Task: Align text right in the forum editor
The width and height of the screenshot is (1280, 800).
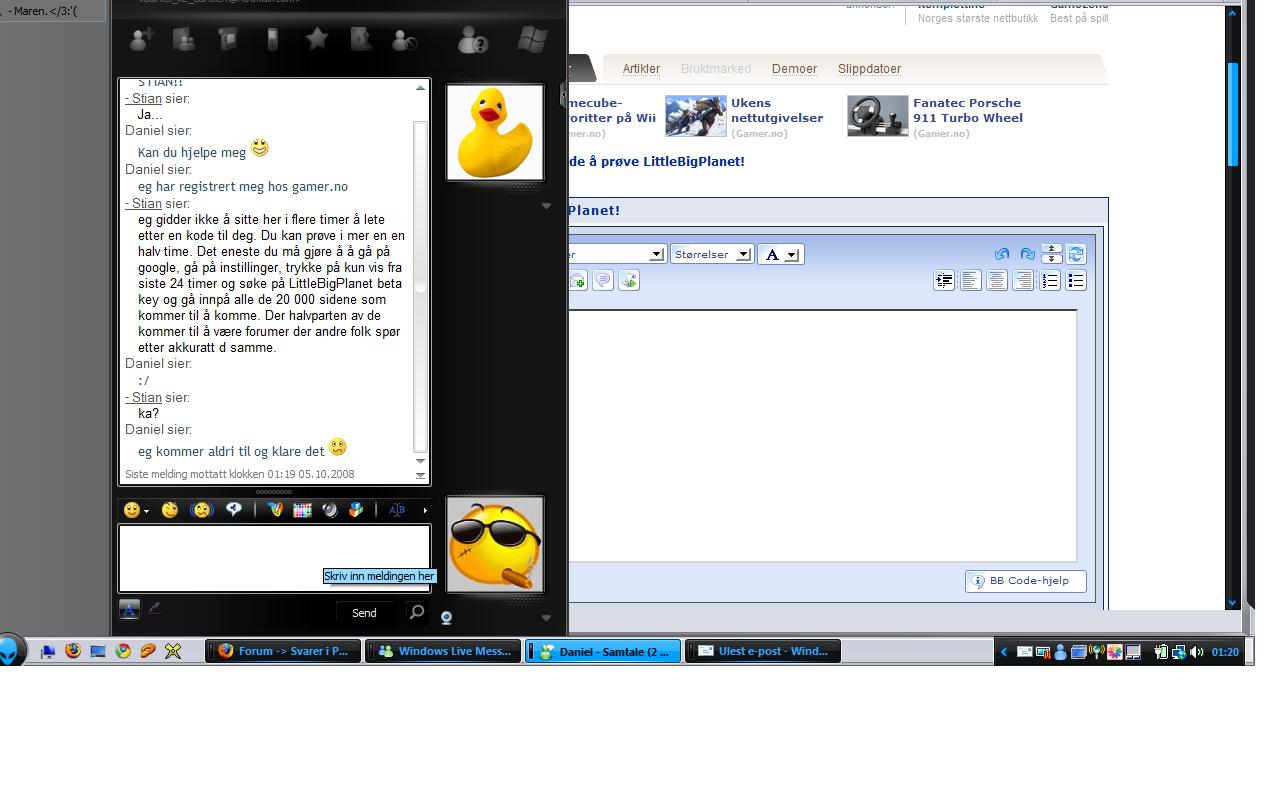Action: (x=1023, y=281)
